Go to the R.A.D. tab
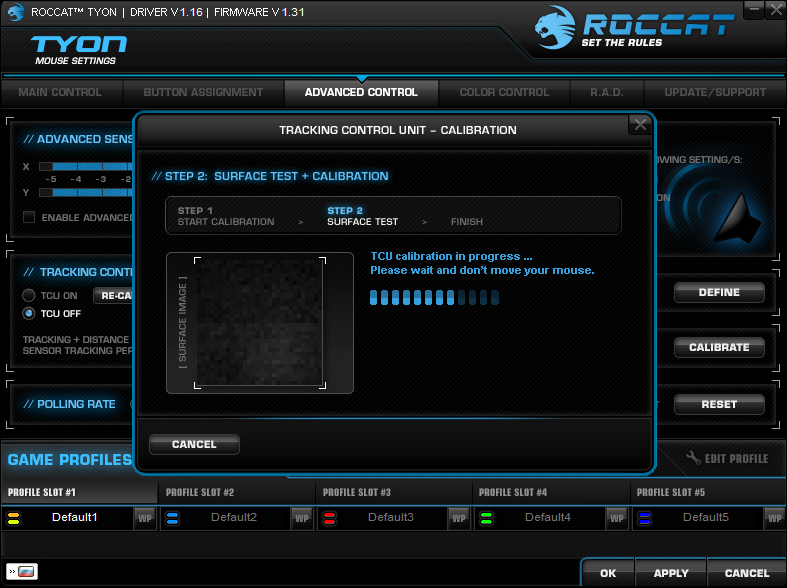Screen dimensions: 787x588 click(606, 92)
